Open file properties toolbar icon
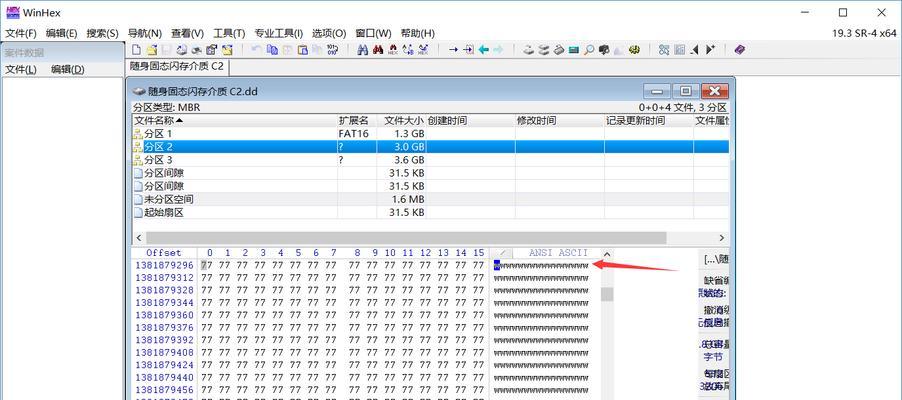 coord(212,49)
